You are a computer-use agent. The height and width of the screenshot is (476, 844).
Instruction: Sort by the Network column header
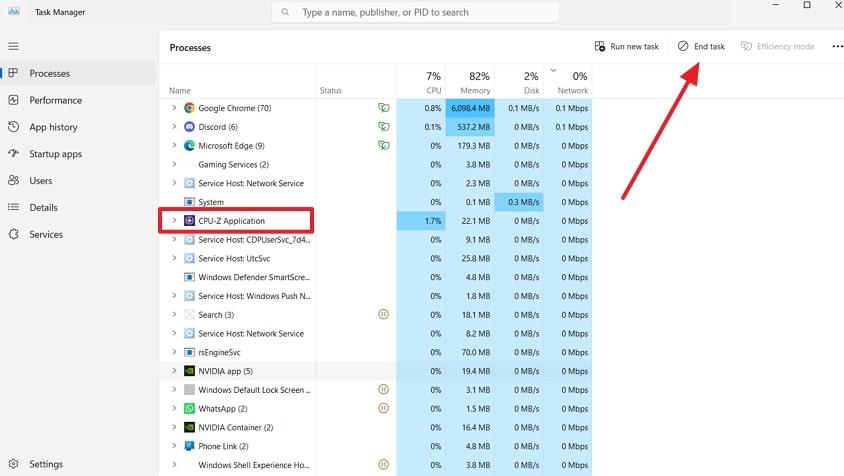tap(568, 81)
